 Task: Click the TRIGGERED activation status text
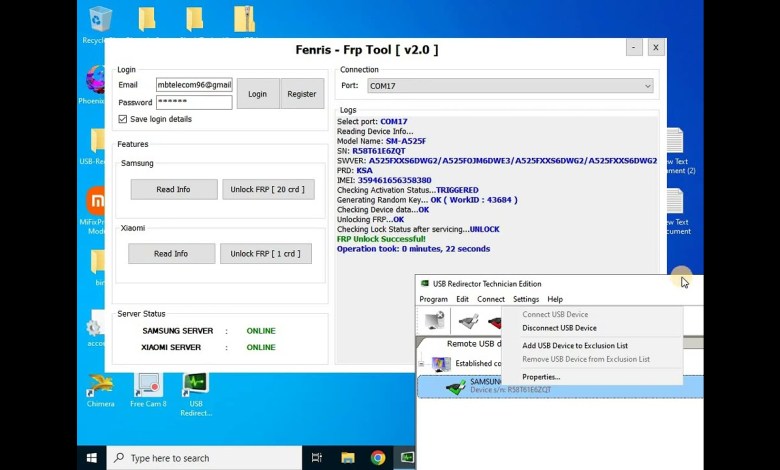[x=457, y=190]
